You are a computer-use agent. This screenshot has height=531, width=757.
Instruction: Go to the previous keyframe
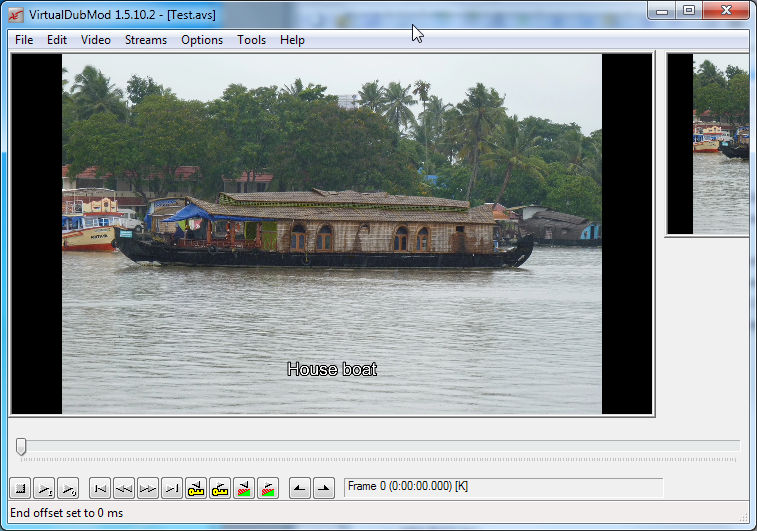pyautogui.click(x=196, y=489)
